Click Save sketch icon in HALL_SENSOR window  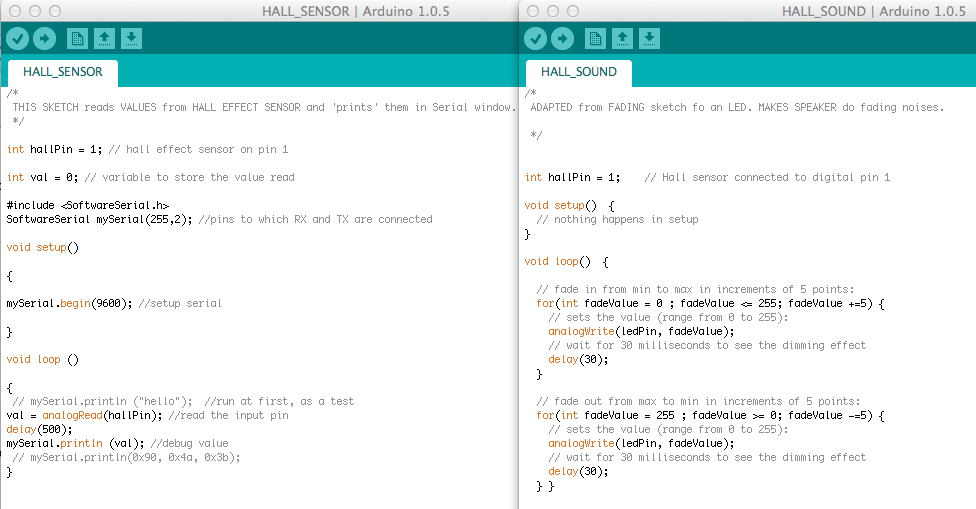coord(131,39)
